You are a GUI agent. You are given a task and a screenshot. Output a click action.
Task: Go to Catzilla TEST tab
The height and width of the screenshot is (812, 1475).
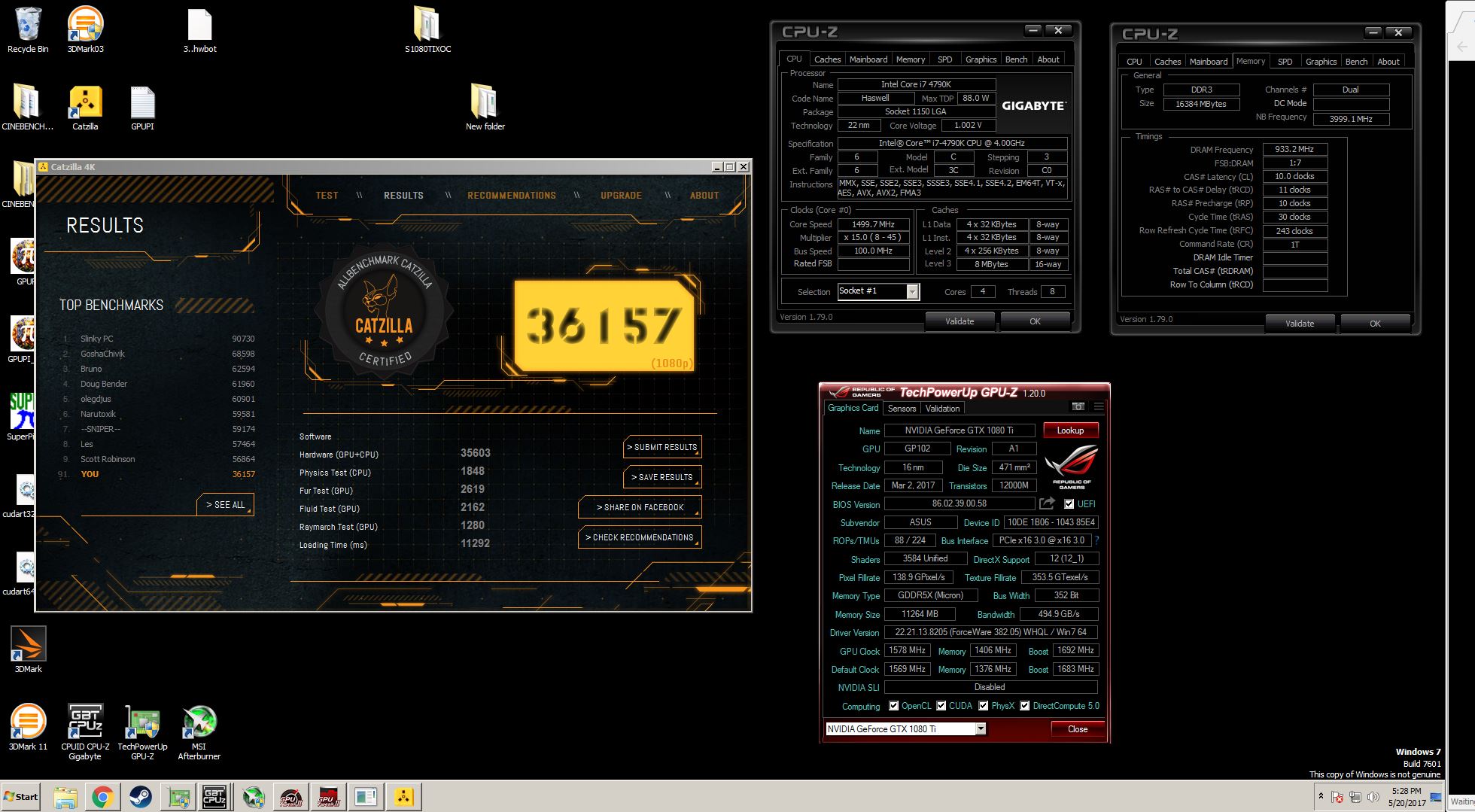click(x=327, y=195)
